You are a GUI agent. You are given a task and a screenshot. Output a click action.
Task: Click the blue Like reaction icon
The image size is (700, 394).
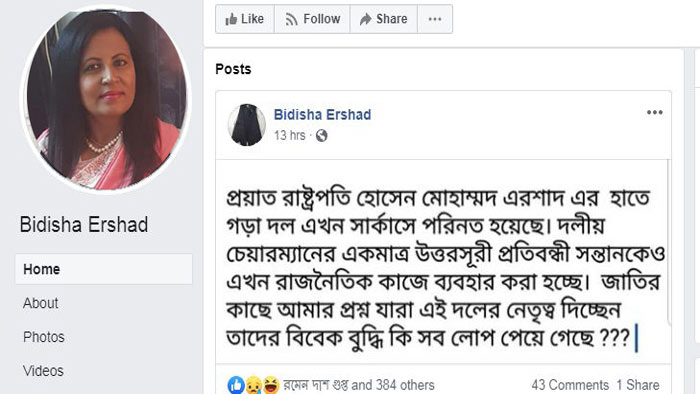(236, 385)
